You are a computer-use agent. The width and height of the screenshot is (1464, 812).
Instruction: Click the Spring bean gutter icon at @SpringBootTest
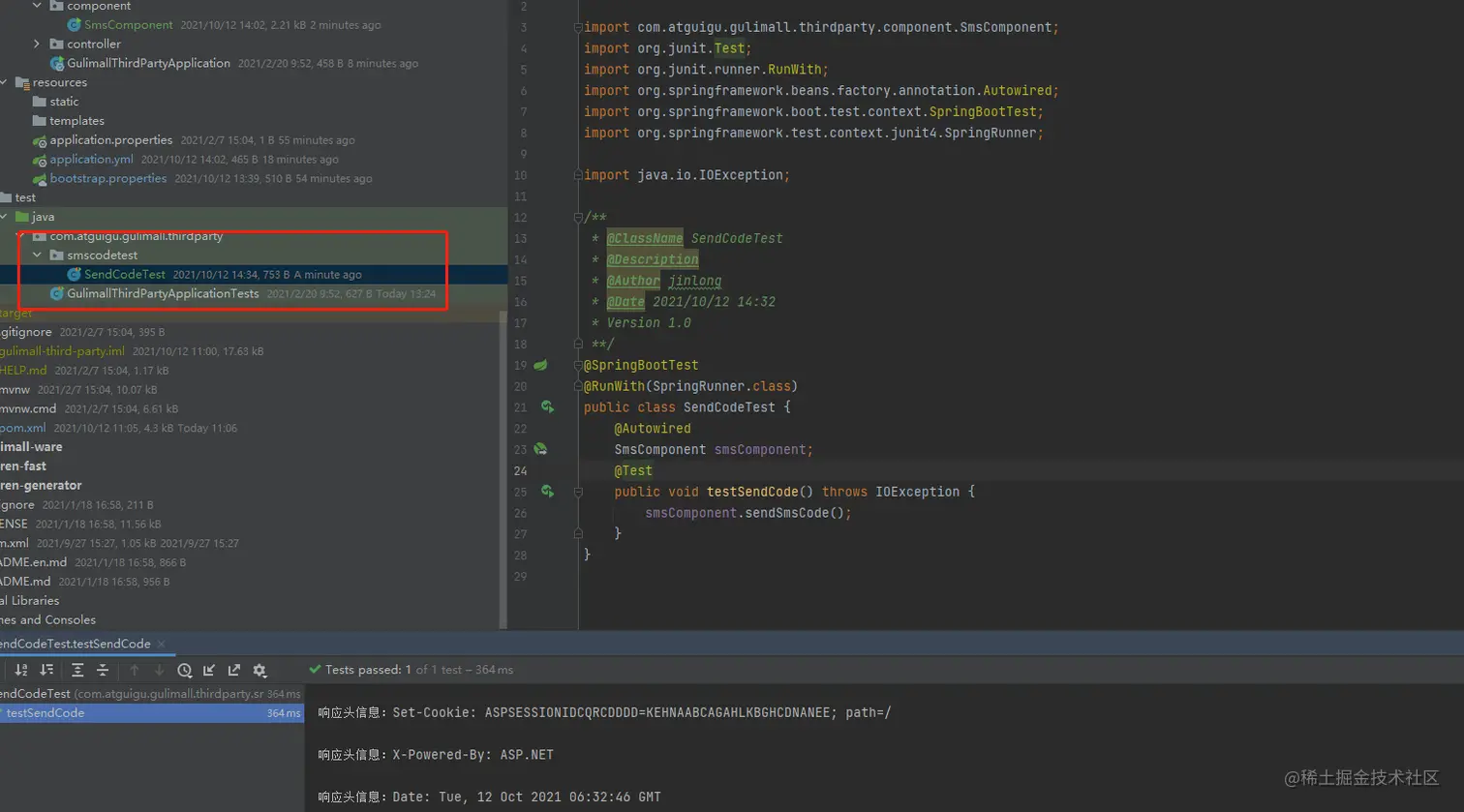[x=541, y=365]
